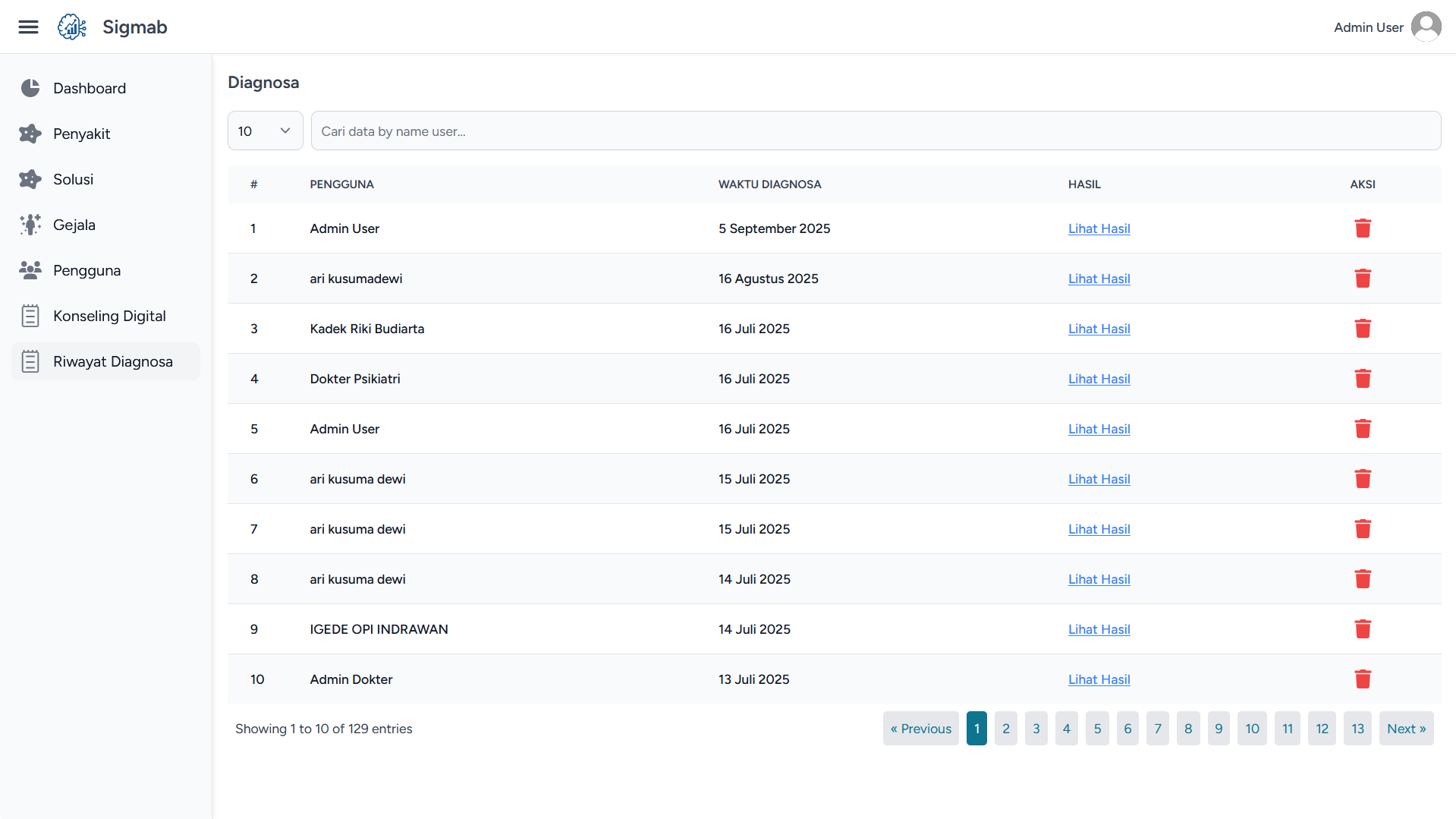Go to the Next page

click(x=1406, y=729)
